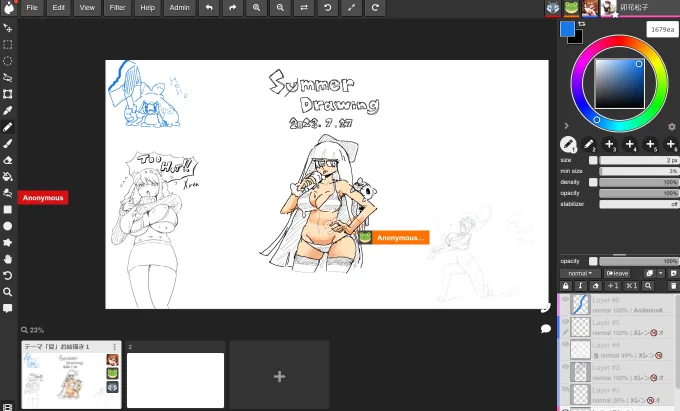
Task: Open the comment tool in left toolbar
Action: [x=7, y=308]
